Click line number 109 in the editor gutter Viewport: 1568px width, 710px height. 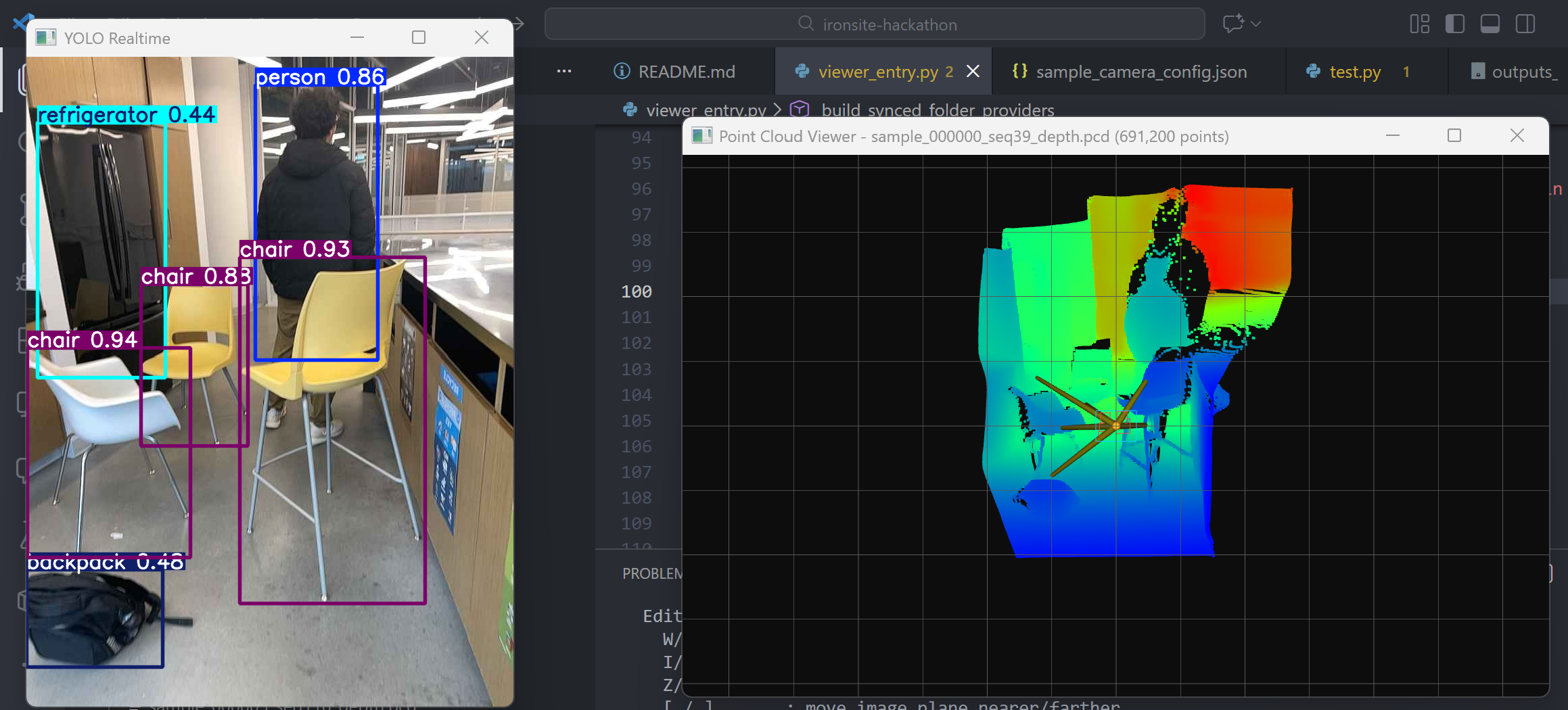pyautogui.click(x=637, y=523)
